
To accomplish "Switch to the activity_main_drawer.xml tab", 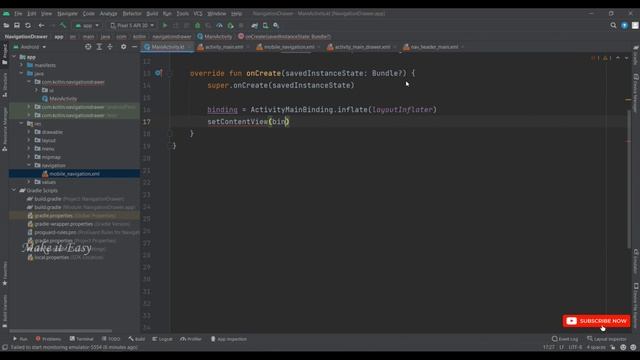I will (x=362, y=47).
